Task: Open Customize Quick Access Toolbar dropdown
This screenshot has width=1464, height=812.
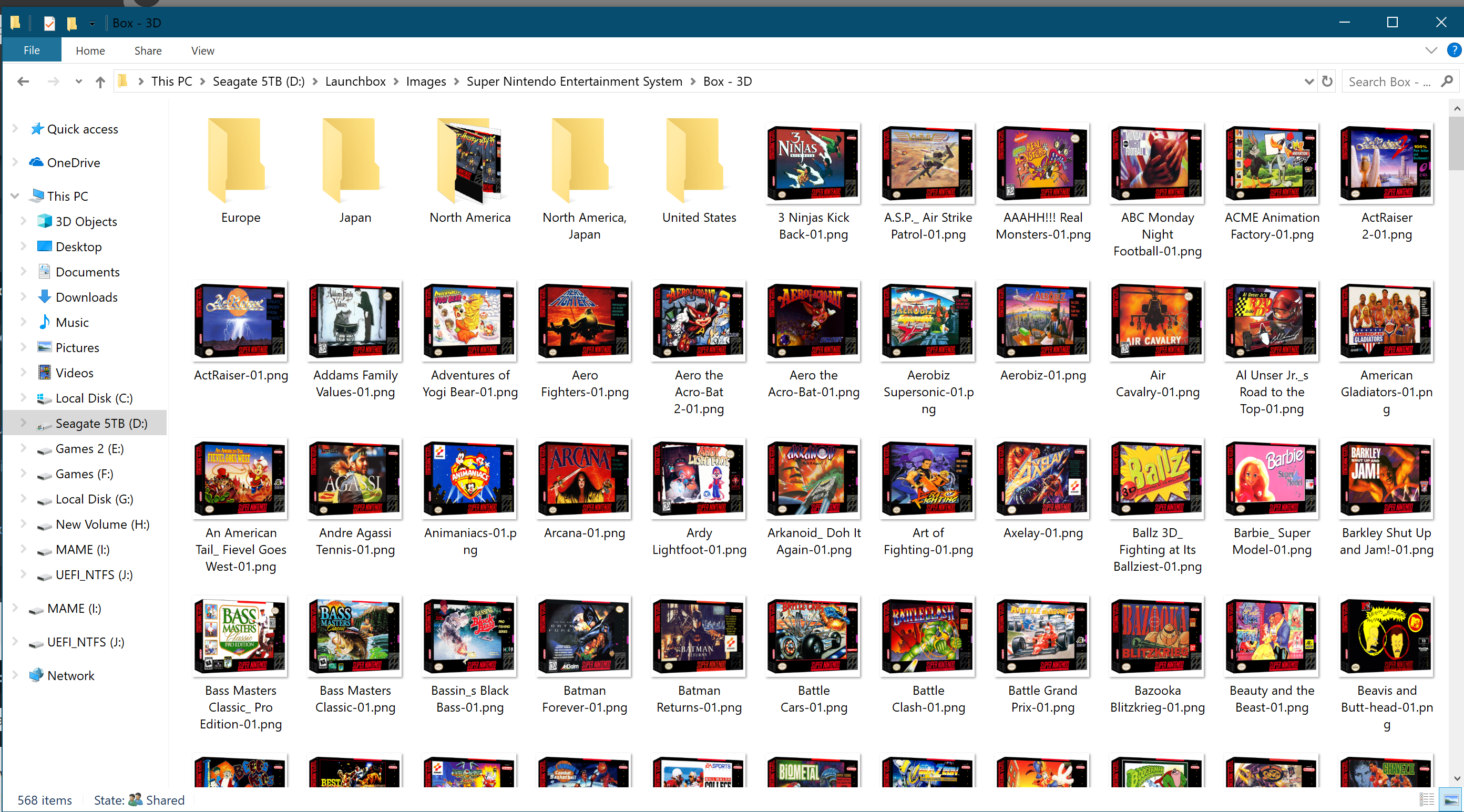Action: (x=91, y=23)
